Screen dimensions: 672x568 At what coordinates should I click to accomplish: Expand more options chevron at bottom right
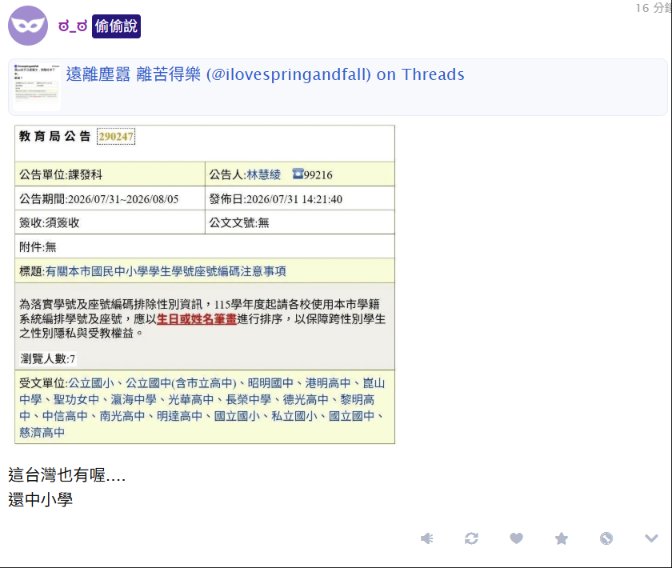651,538
